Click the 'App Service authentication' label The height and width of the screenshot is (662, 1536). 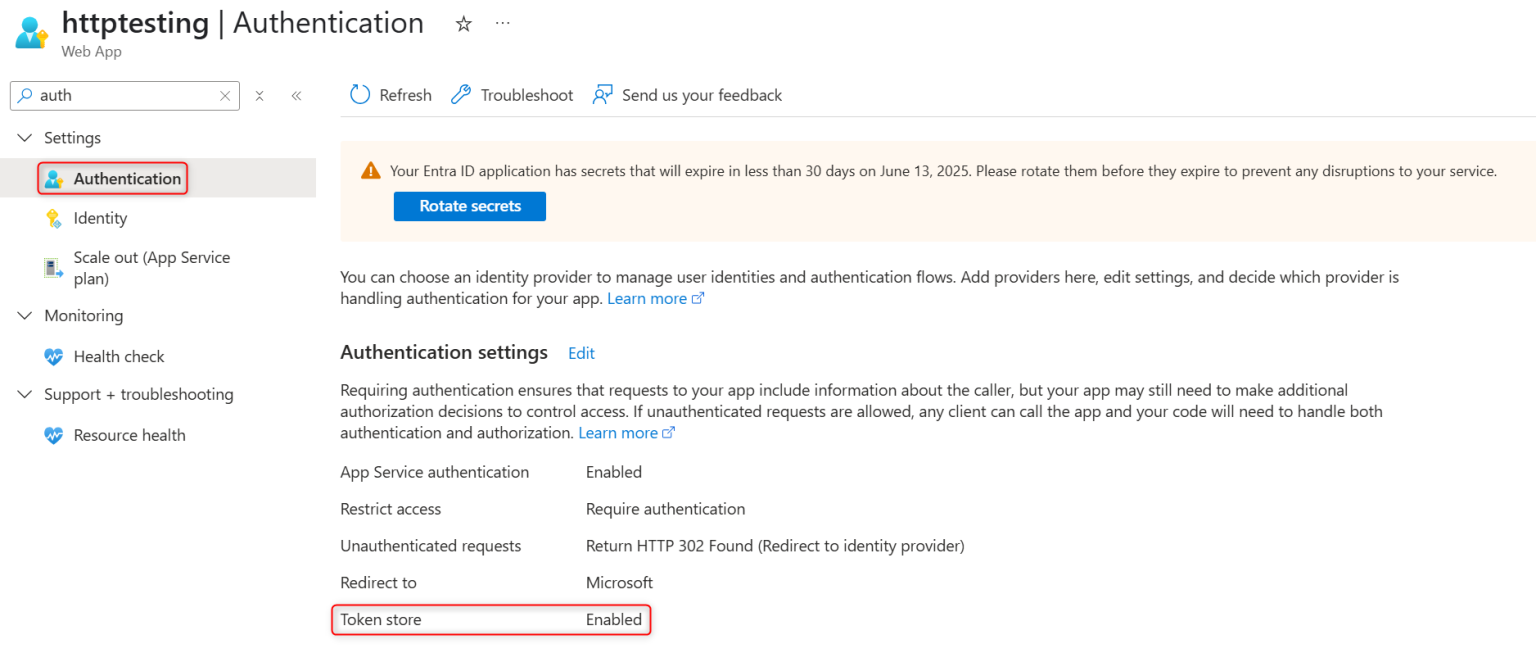[435, 472]
